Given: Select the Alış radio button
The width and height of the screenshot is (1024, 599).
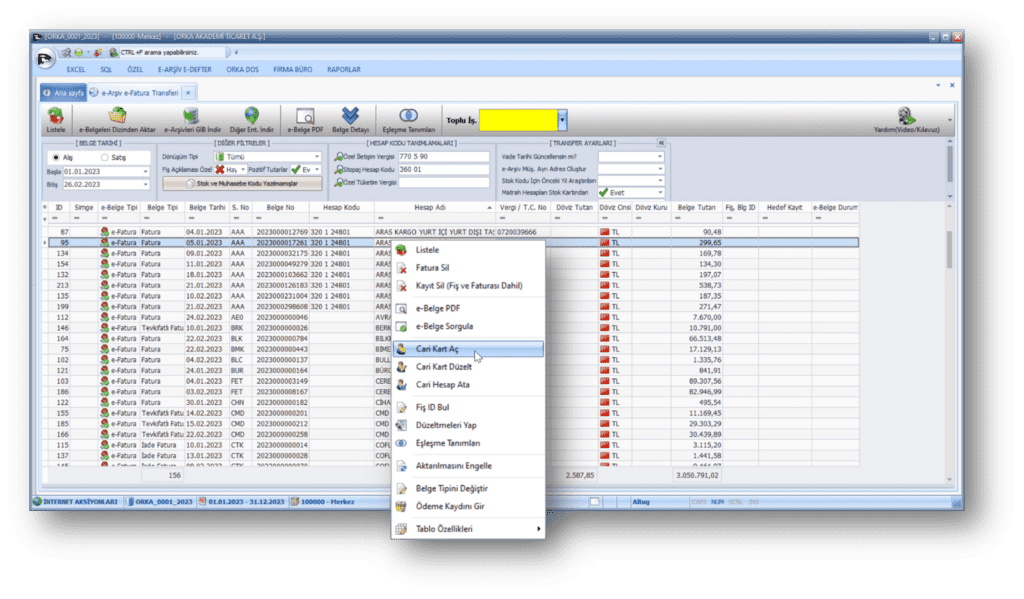Looking at the screenshot, I should point(56,157).
